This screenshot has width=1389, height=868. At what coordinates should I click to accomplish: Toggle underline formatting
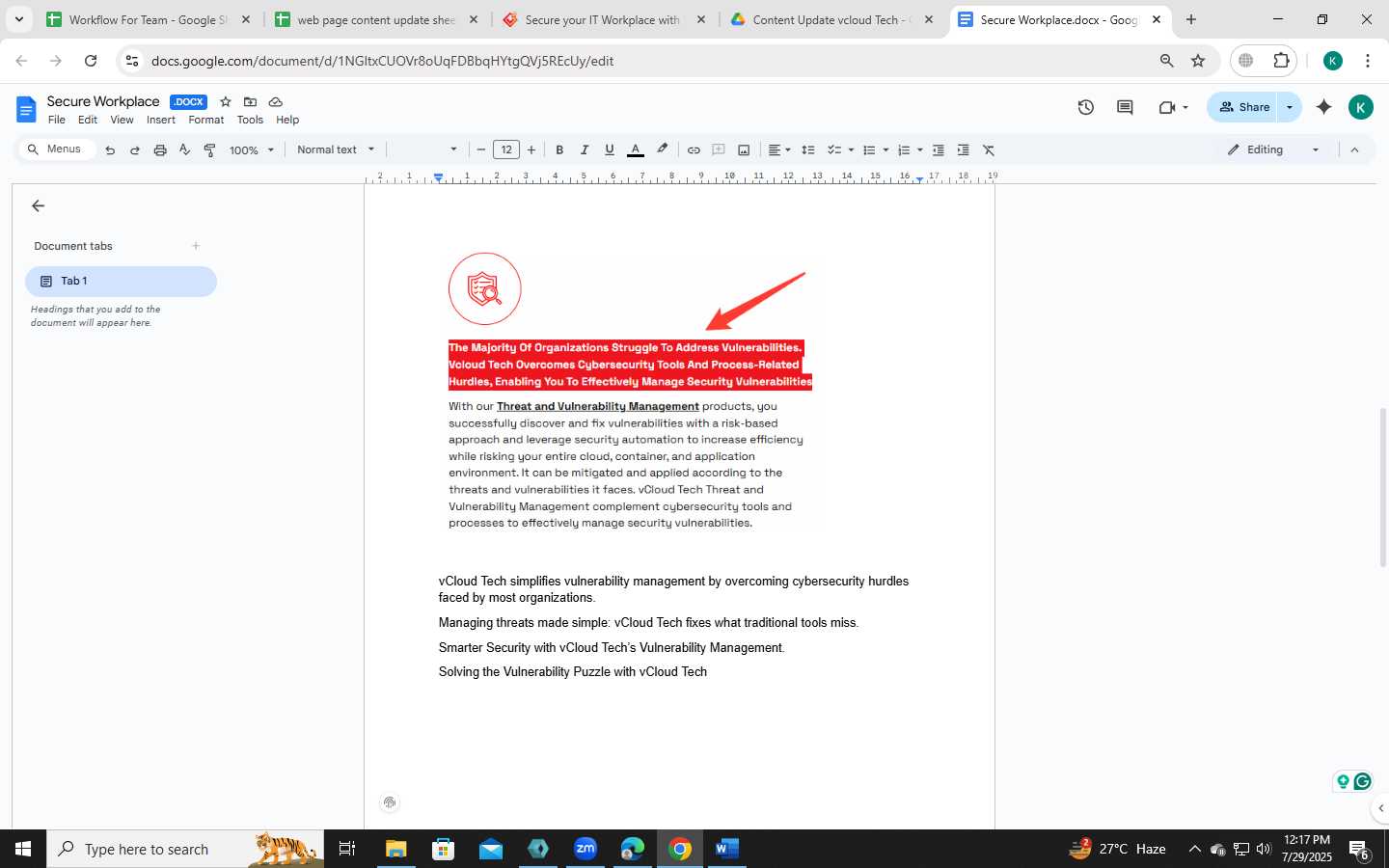click(610, 149)
